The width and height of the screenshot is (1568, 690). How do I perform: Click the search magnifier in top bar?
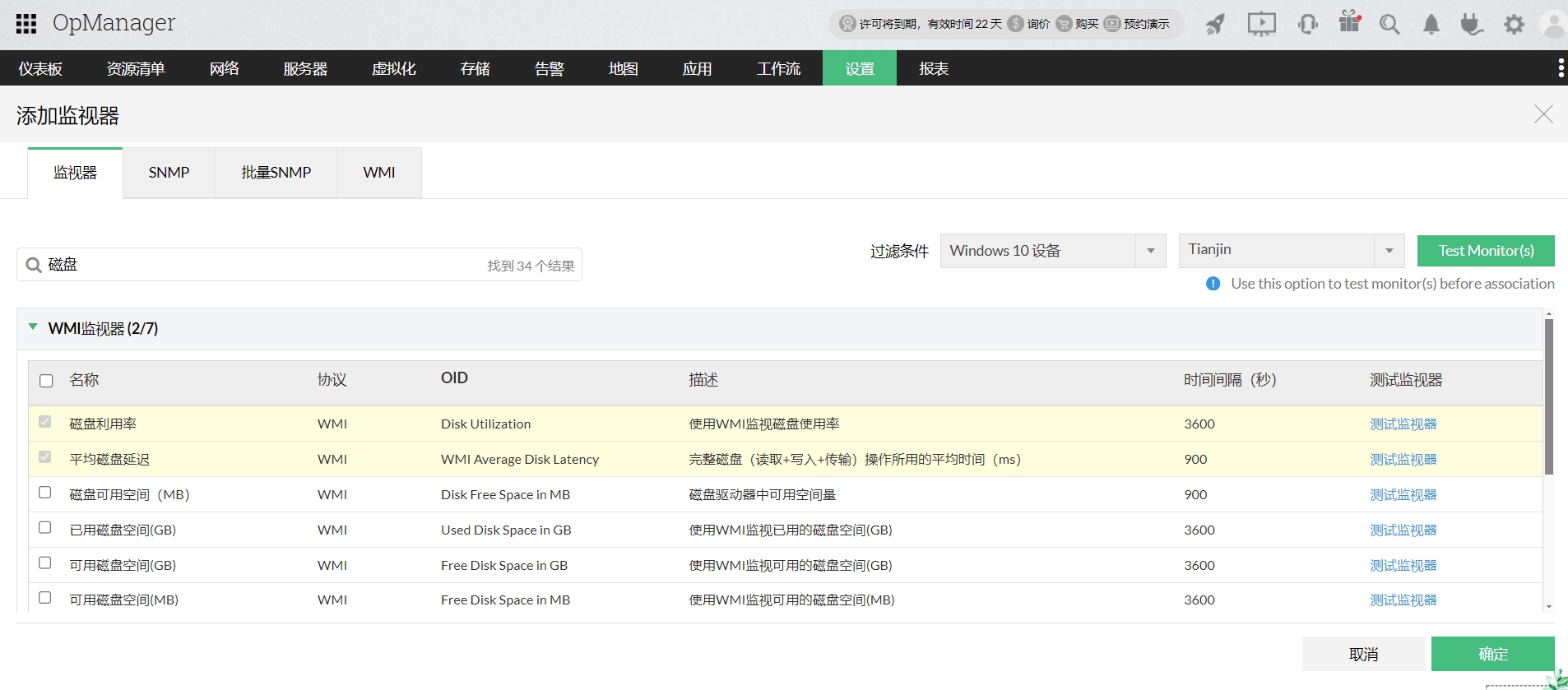tap(1389, 24)
